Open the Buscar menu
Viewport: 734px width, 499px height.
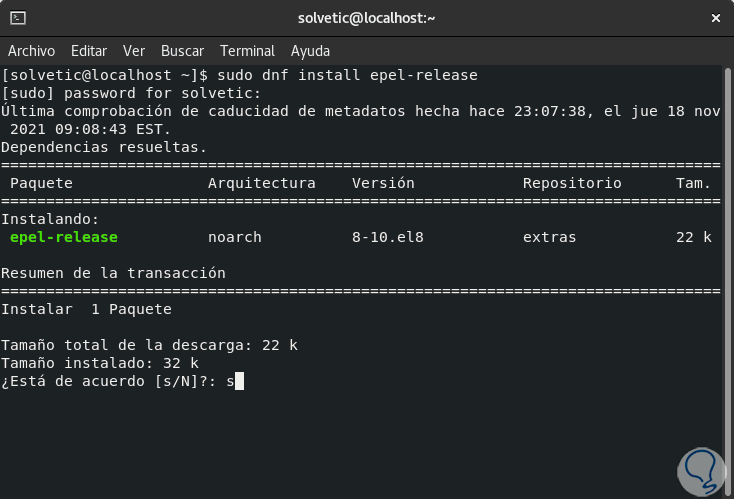click(182, 51)
